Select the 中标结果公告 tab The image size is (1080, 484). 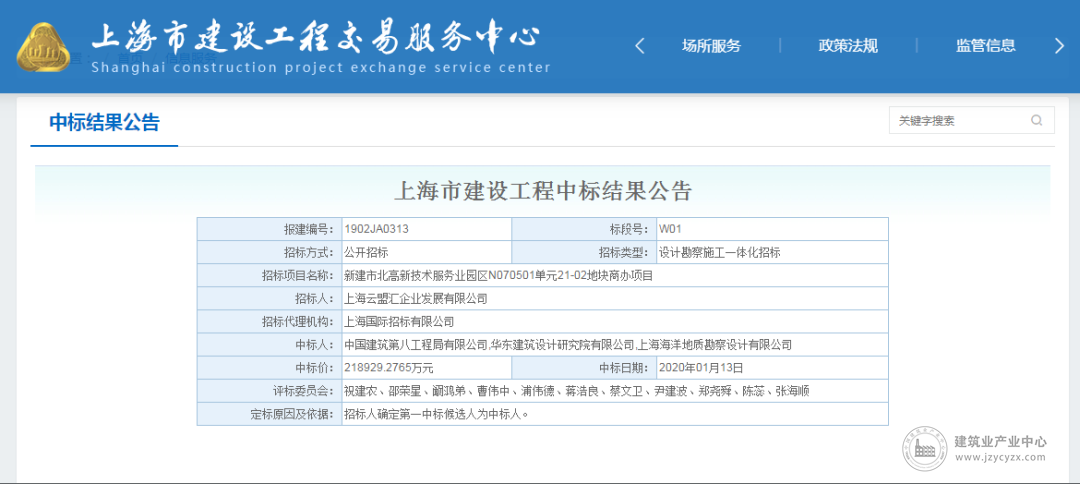click(x=105, y=123)
